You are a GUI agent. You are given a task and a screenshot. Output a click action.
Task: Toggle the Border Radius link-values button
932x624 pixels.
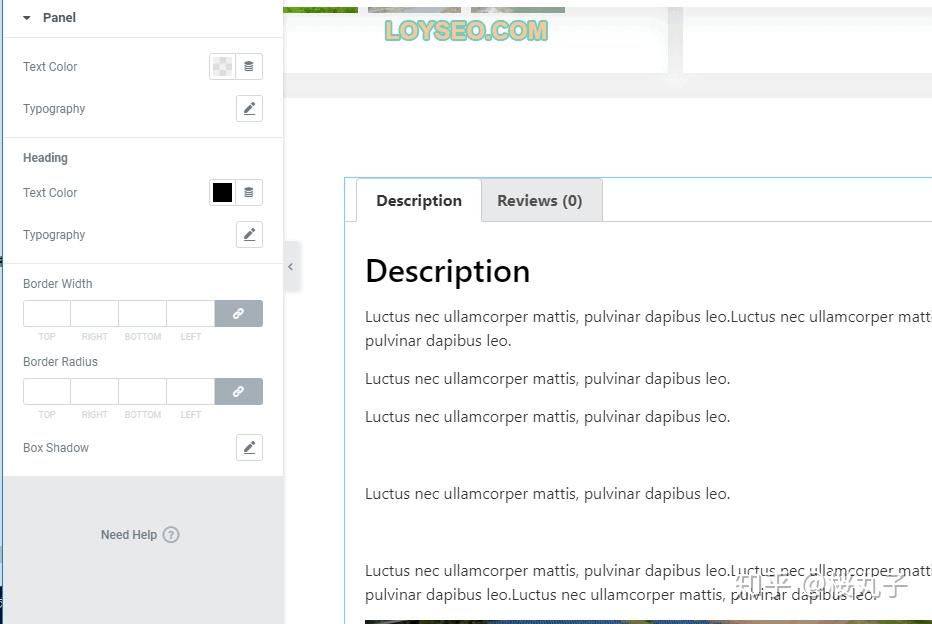point(238,392)
